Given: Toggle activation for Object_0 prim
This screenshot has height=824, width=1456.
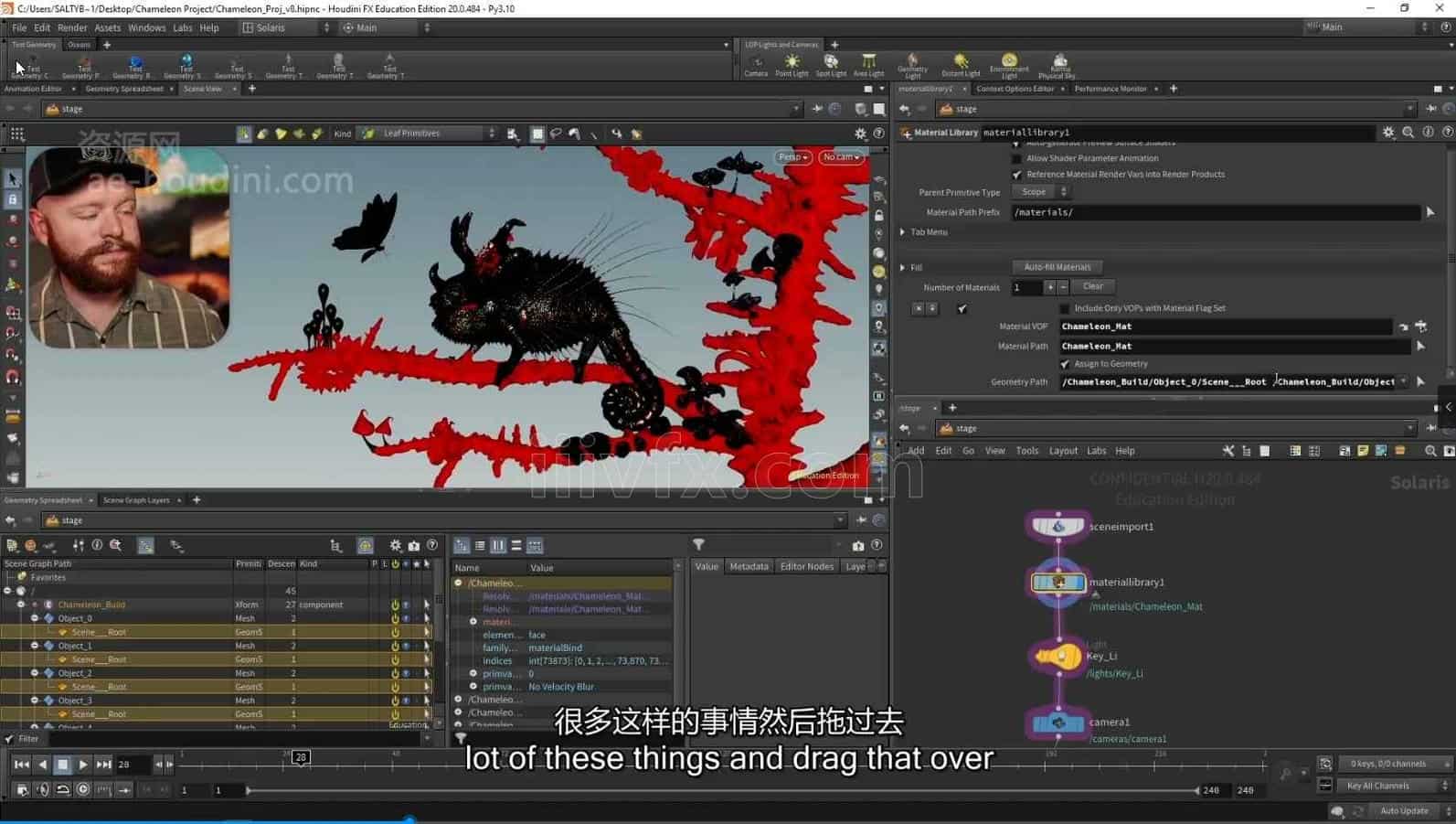Looking at the screenshot, I should pos(395,618).
